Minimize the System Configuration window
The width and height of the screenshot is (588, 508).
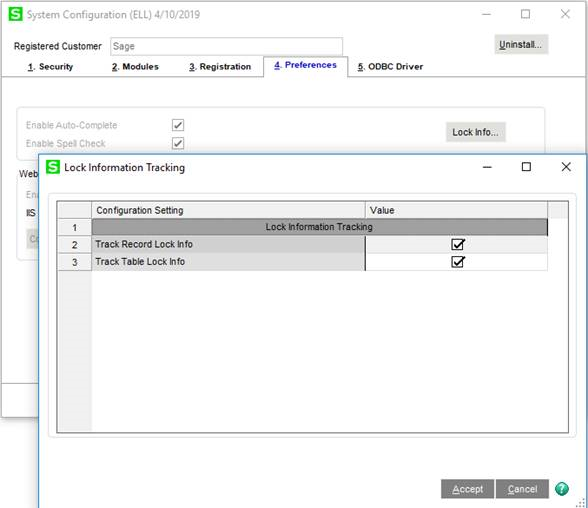pos(486,14)
